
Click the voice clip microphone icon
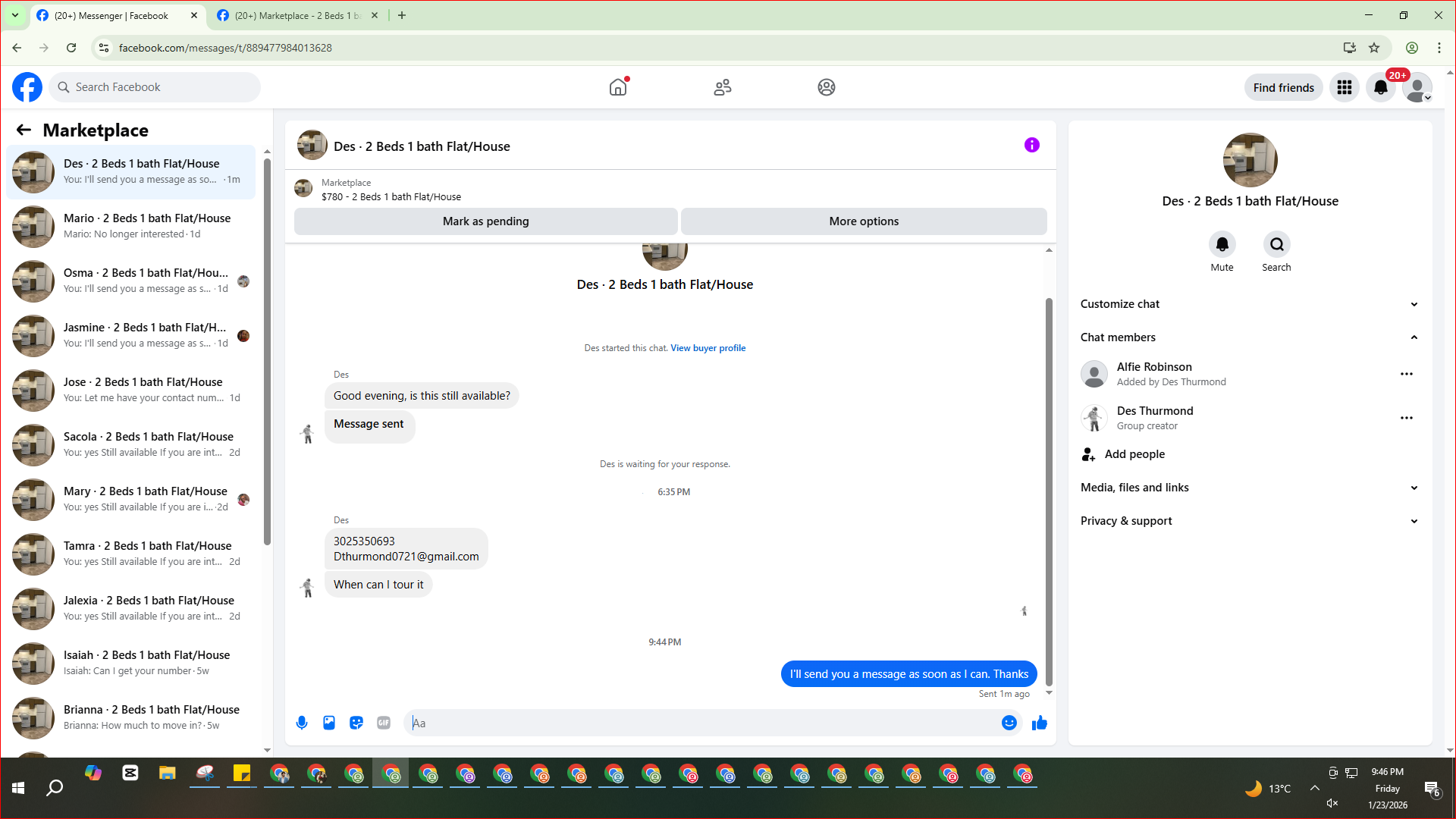(x=302, y=723)
